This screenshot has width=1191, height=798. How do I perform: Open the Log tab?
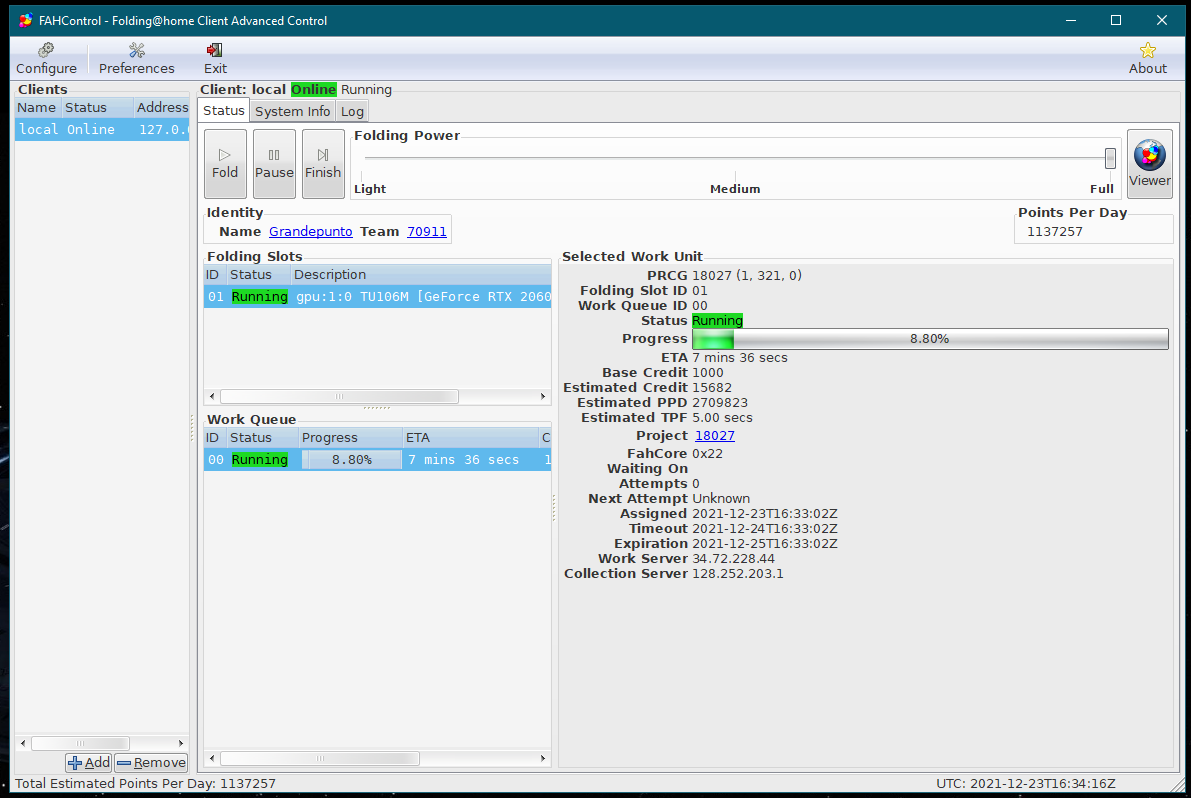tap(352, 111)
